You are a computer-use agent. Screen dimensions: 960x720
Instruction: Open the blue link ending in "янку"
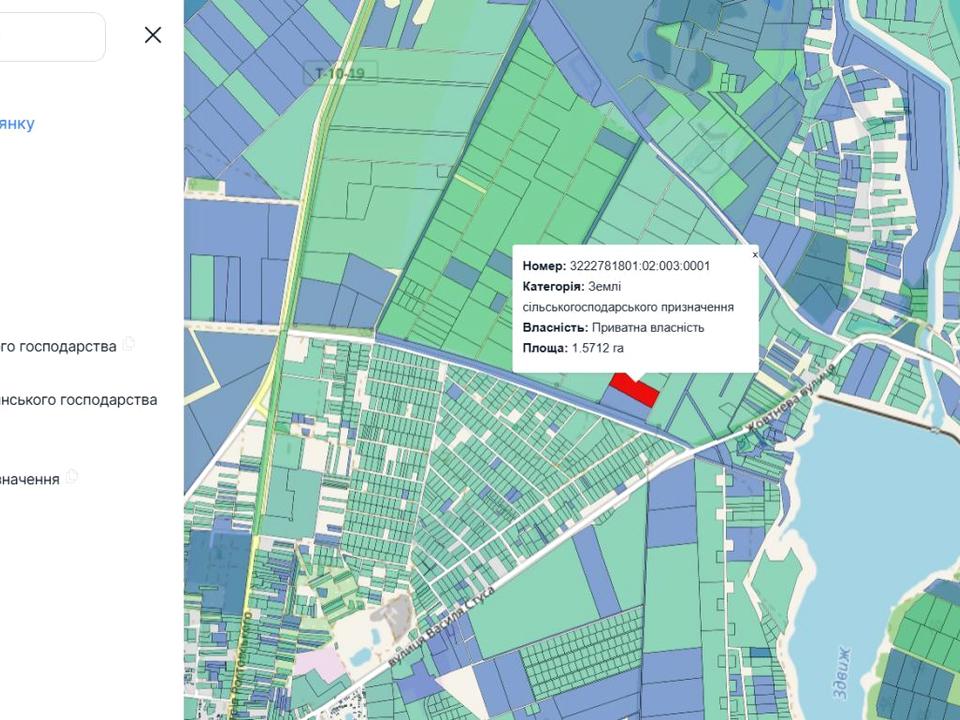17,123
